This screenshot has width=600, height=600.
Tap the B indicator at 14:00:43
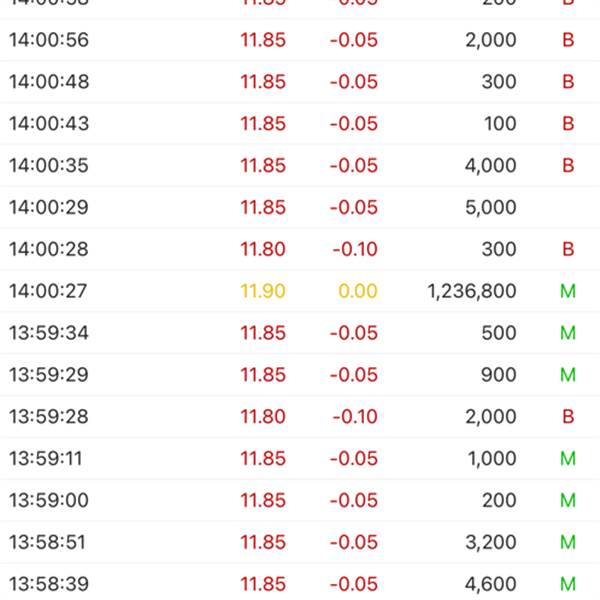click(568, 124)
